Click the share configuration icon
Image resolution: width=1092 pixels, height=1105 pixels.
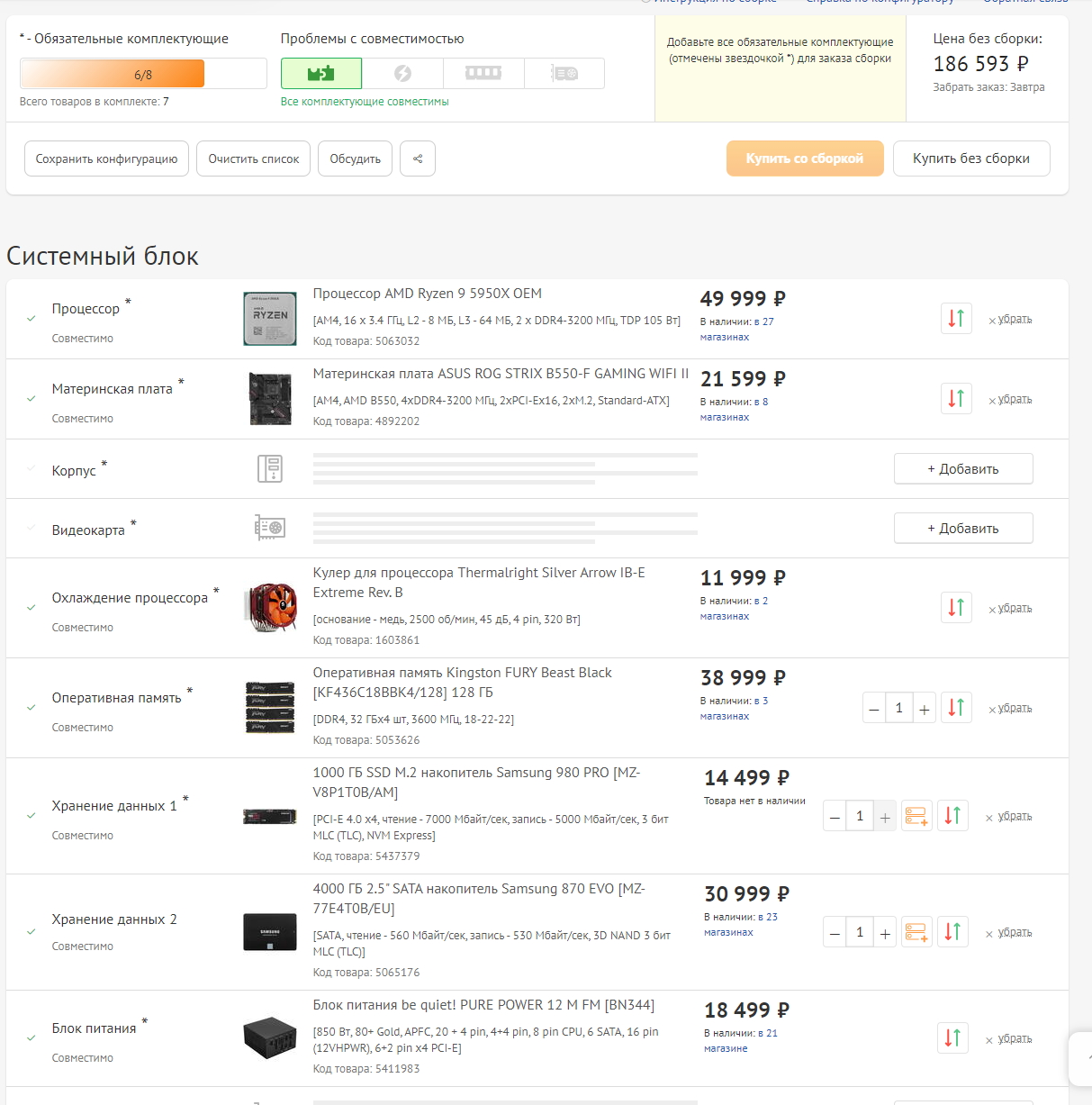click(x=418, y=159)
